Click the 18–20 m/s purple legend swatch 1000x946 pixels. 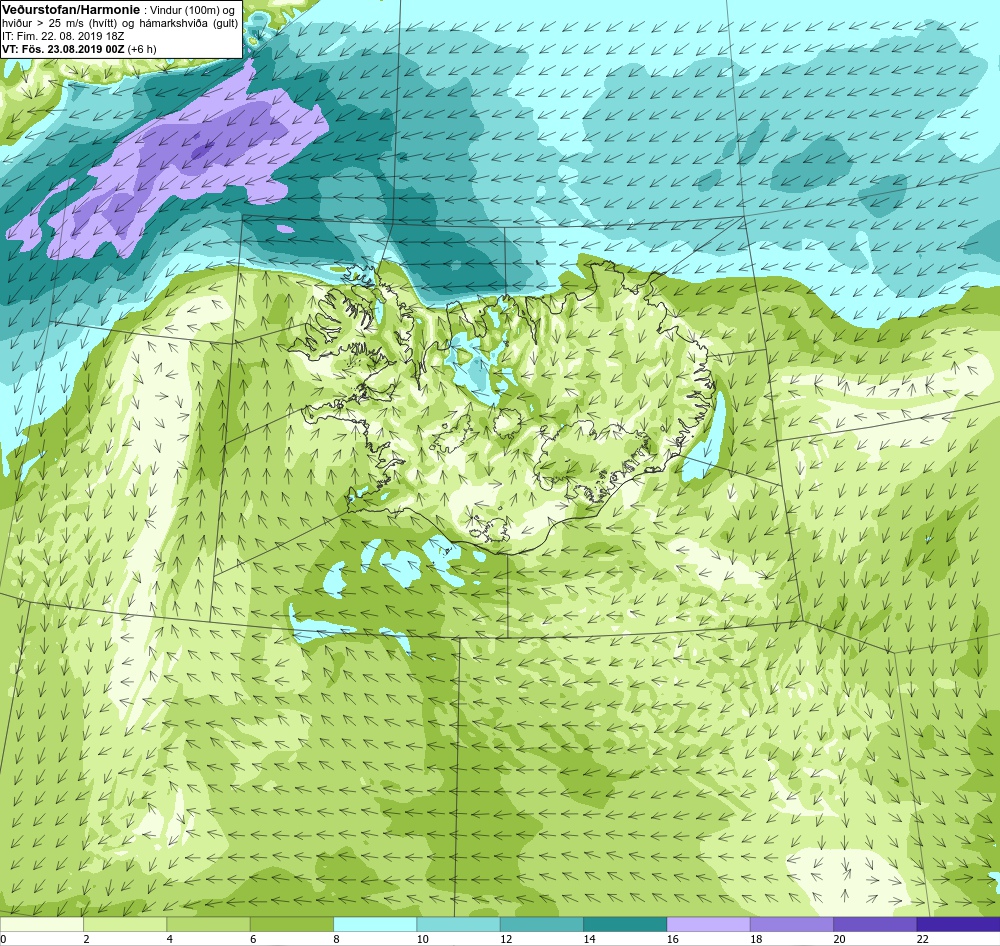791,924
